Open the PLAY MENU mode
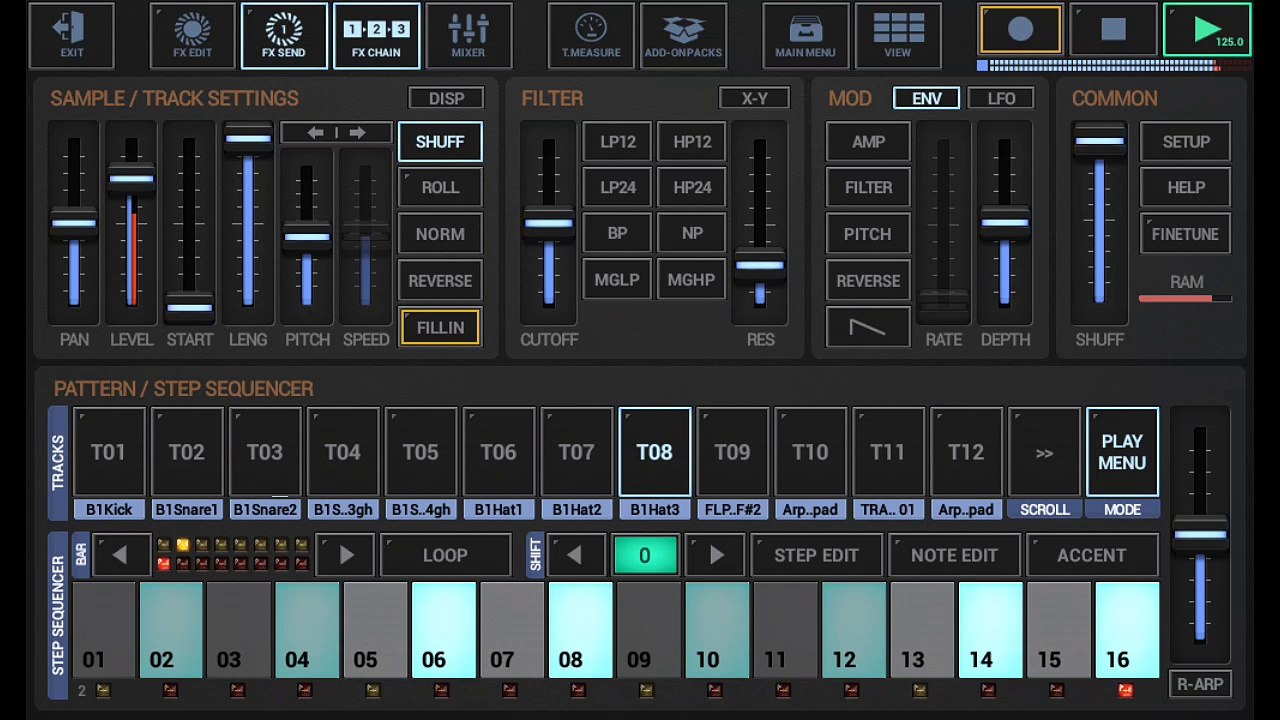 1122,452
